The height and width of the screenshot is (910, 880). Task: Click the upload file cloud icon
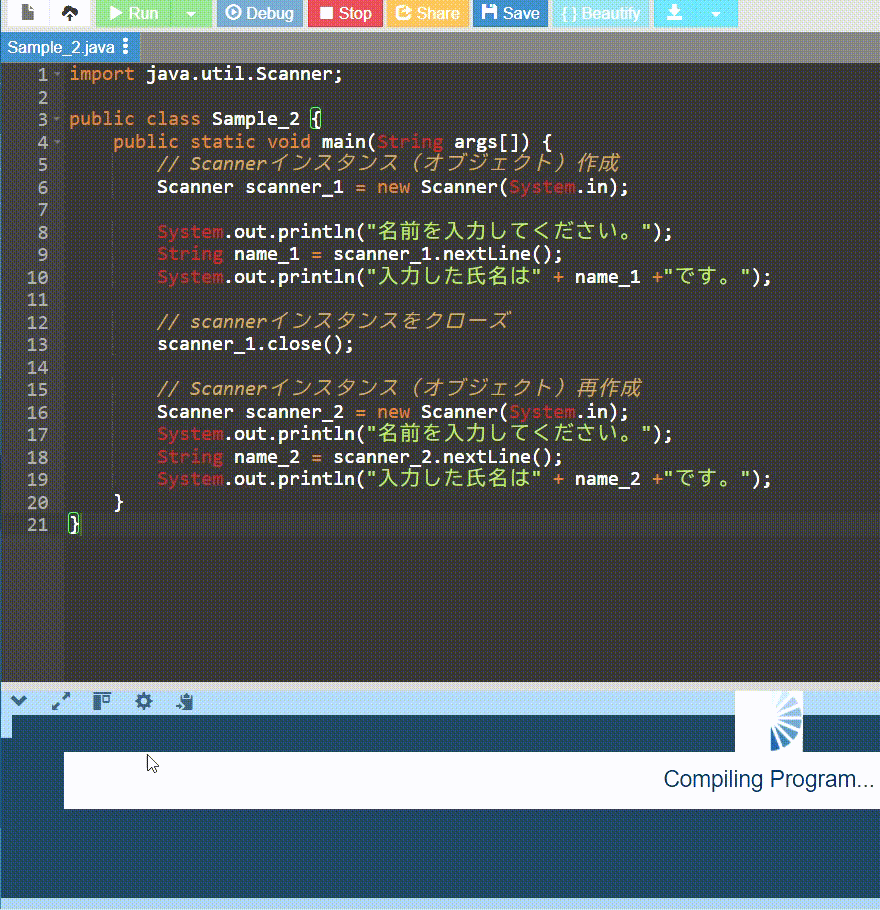tap(70, 13)
